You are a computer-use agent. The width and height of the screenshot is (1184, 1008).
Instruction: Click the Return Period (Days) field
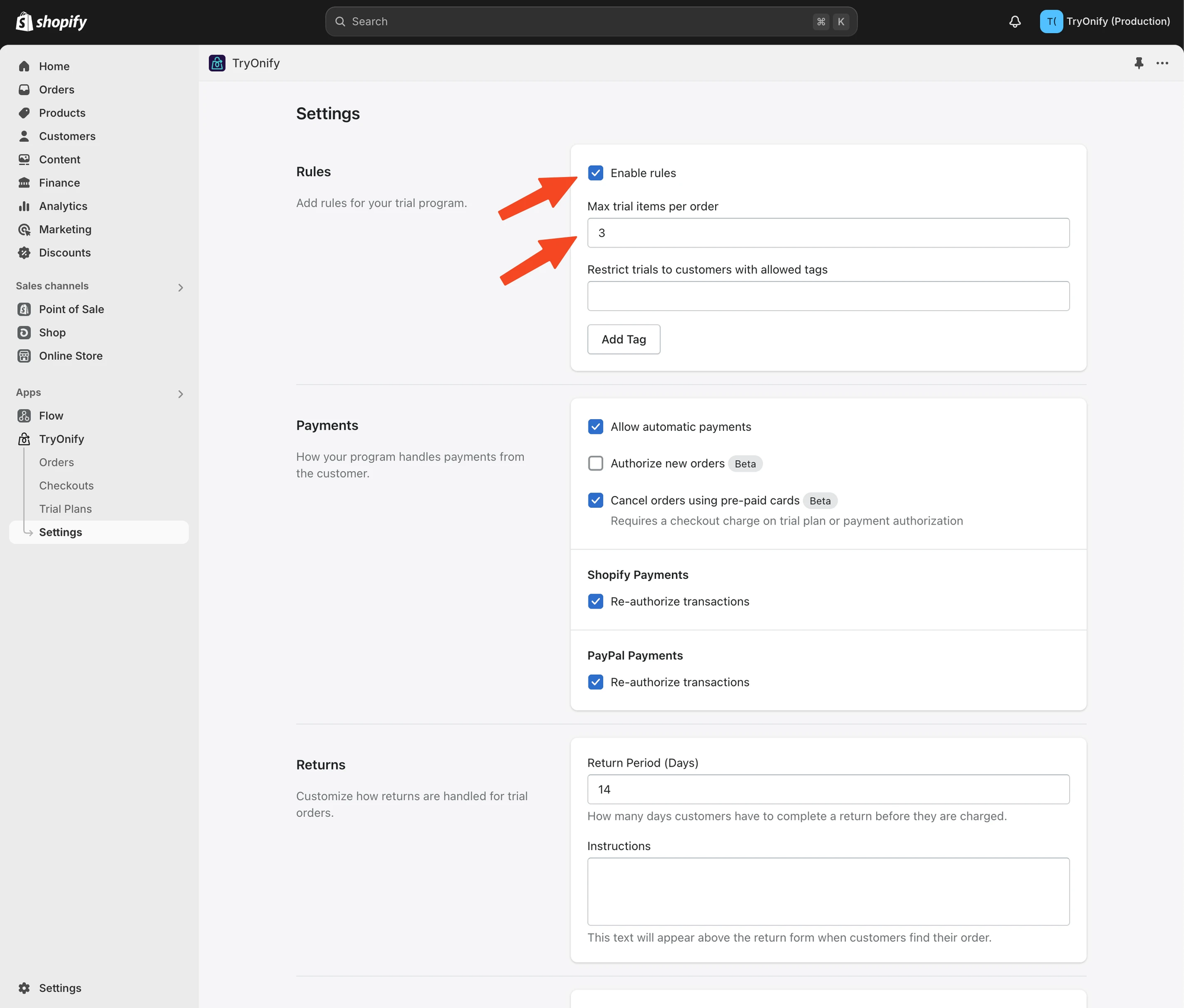pyautogui.click(x=828, y=790)
